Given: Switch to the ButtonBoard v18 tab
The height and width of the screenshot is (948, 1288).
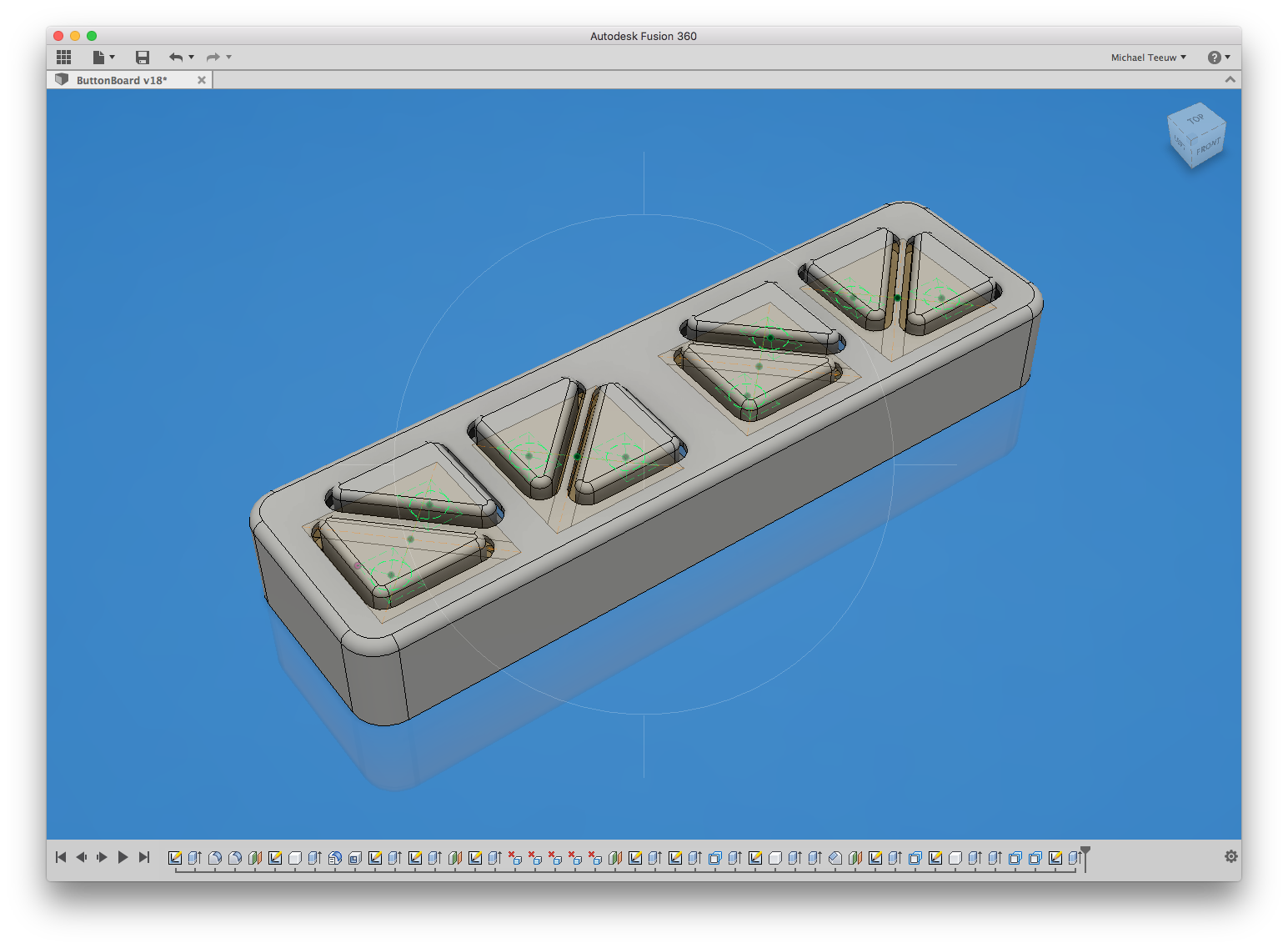Looking at the screenshot, I should pyautogui.click(x=122, y=80).
